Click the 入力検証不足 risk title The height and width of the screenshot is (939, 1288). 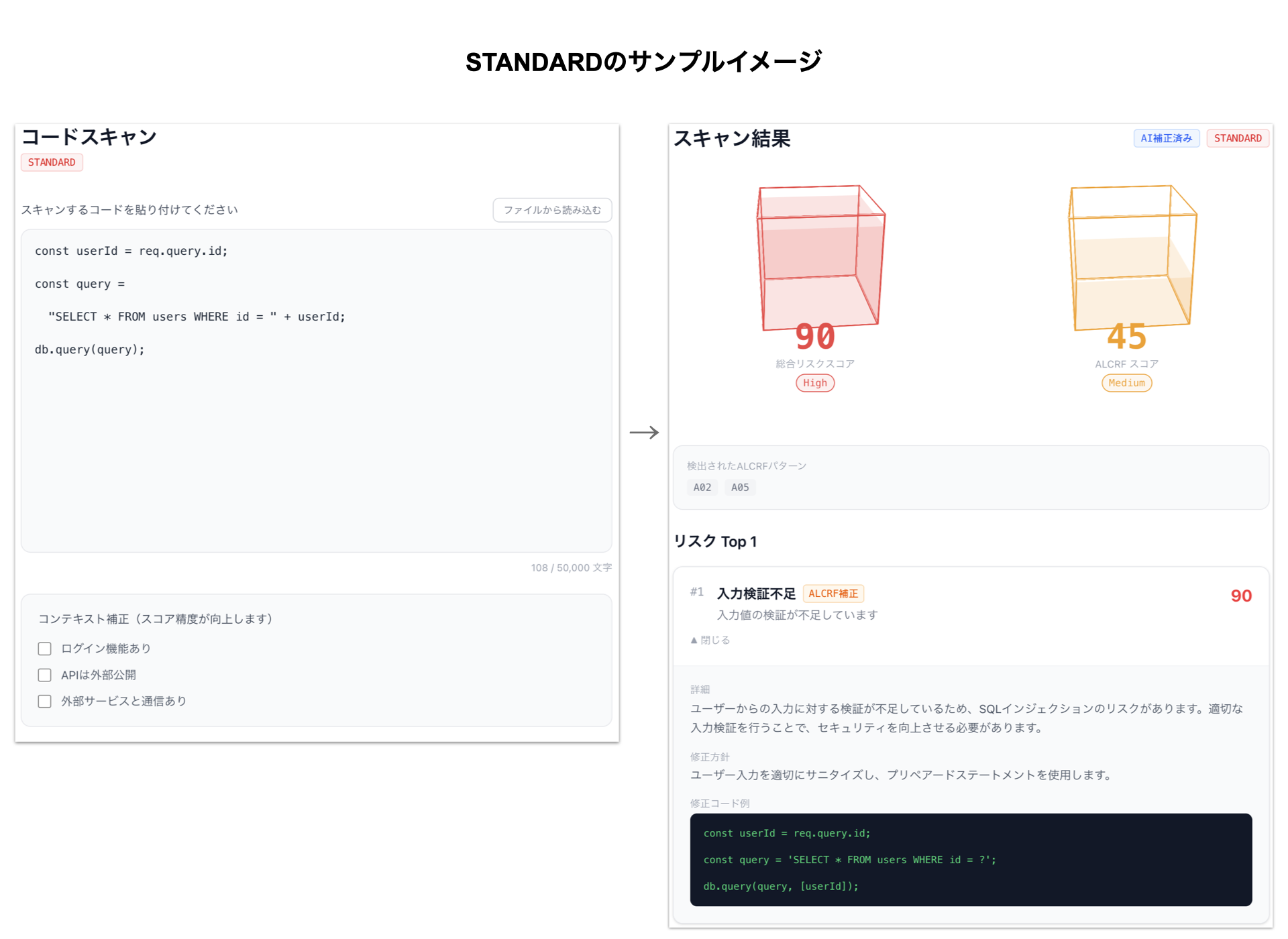pos(756,594)
